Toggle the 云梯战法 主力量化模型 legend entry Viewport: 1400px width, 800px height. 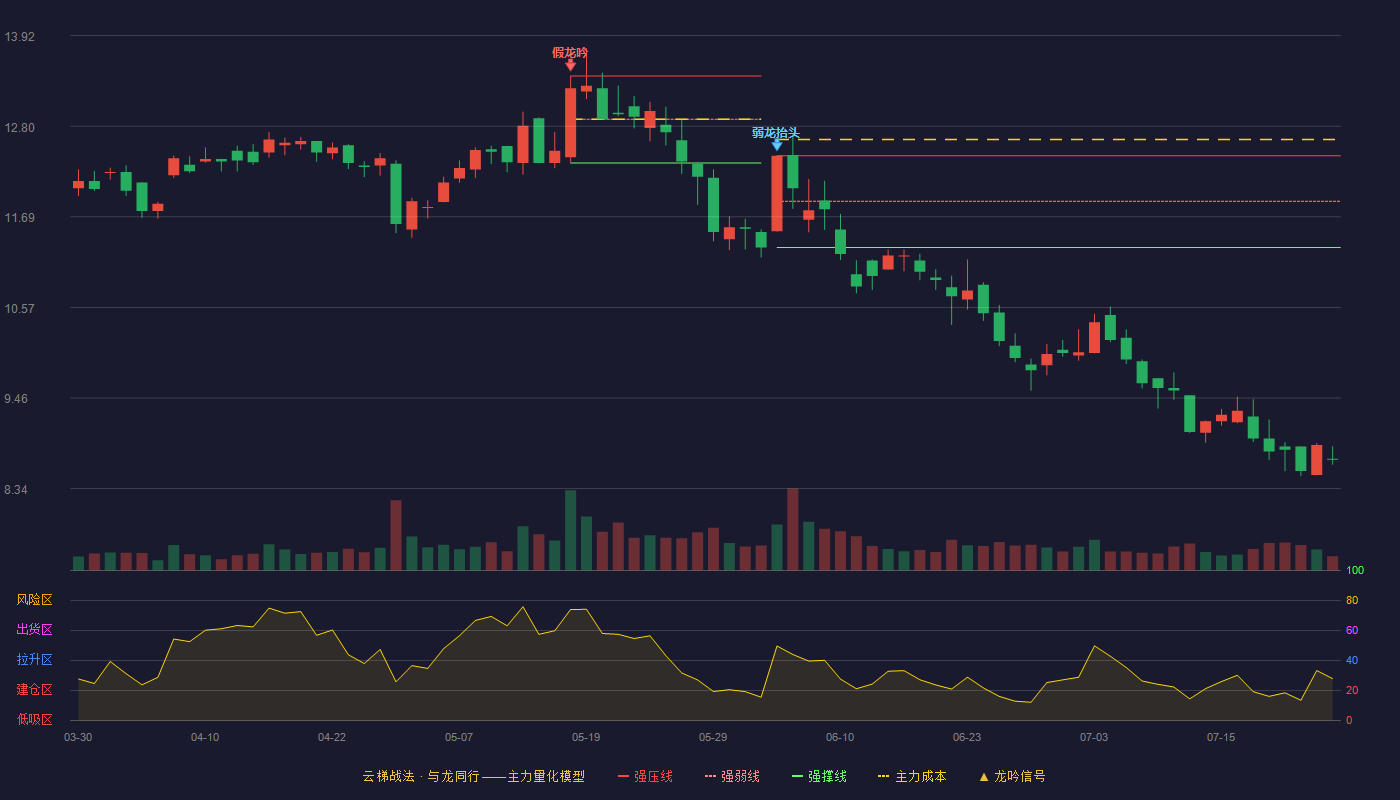pos(473,776)
